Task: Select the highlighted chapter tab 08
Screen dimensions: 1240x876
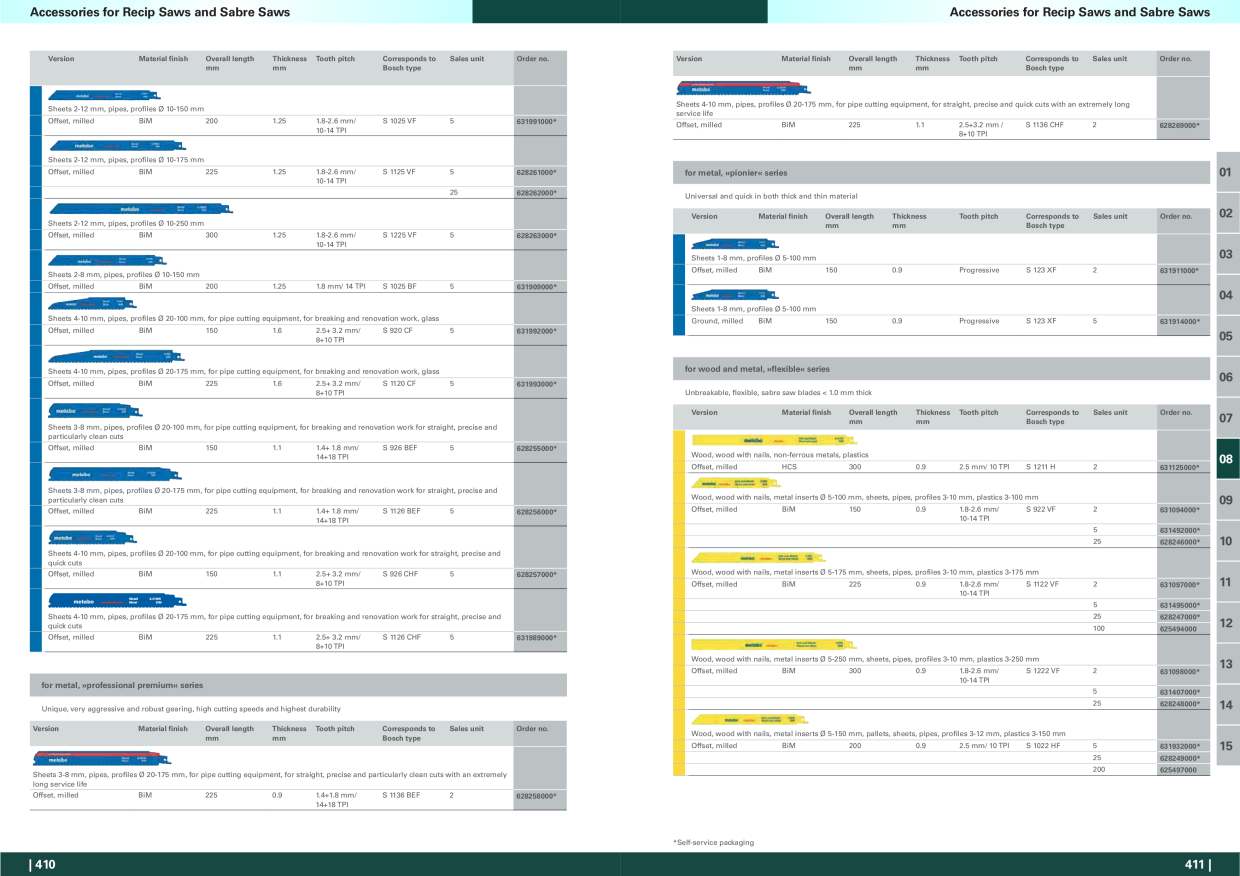Action: [x=1226, y=459]
